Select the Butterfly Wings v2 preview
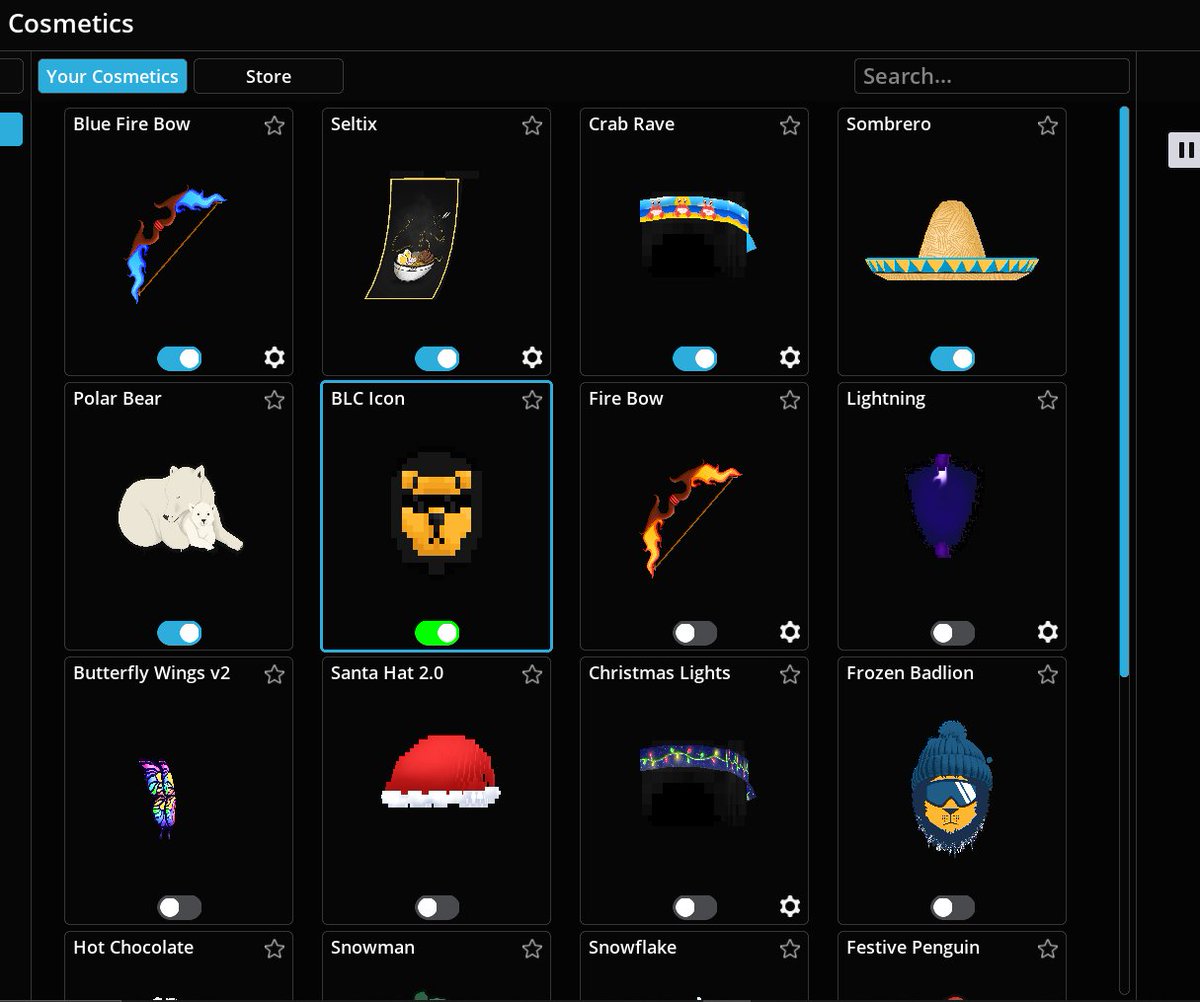This screenshot has height=1002, width=1200. [157, 798]
